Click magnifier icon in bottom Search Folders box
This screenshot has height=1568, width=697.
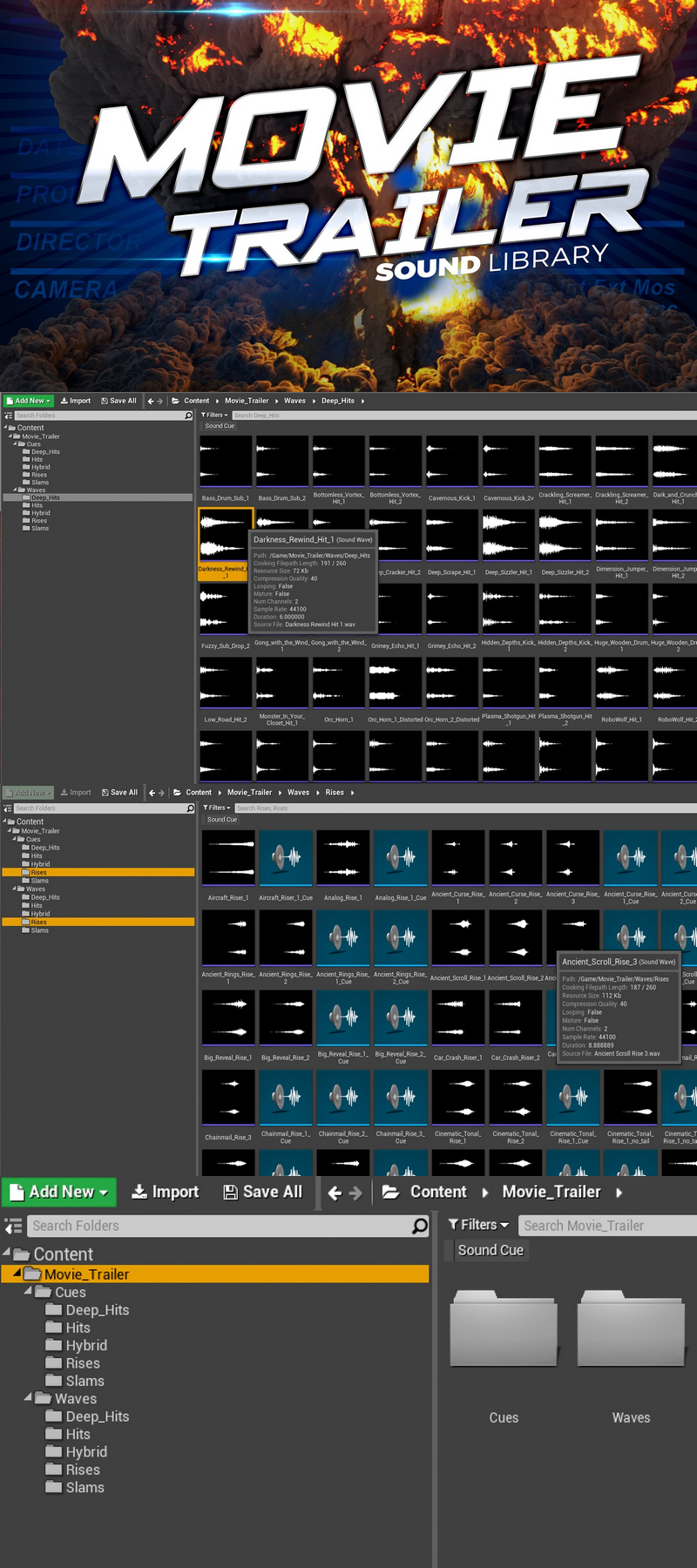[x=420, y=1226]
